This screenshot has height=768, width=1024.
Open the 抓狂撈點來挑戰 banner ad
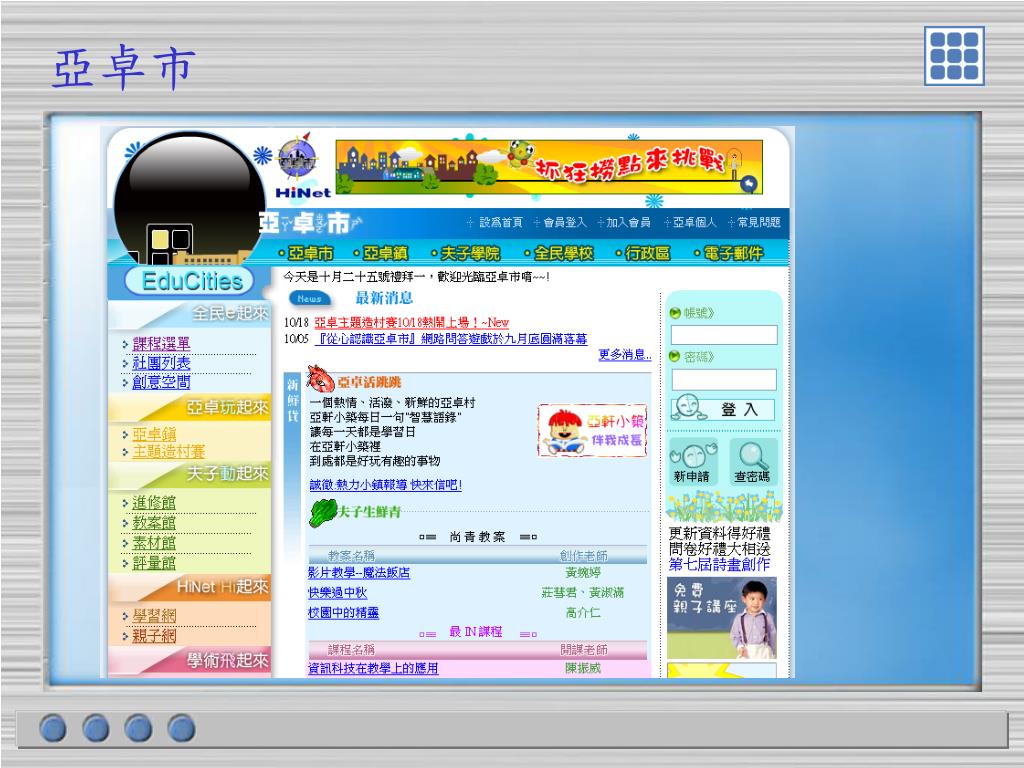point(549,167)
